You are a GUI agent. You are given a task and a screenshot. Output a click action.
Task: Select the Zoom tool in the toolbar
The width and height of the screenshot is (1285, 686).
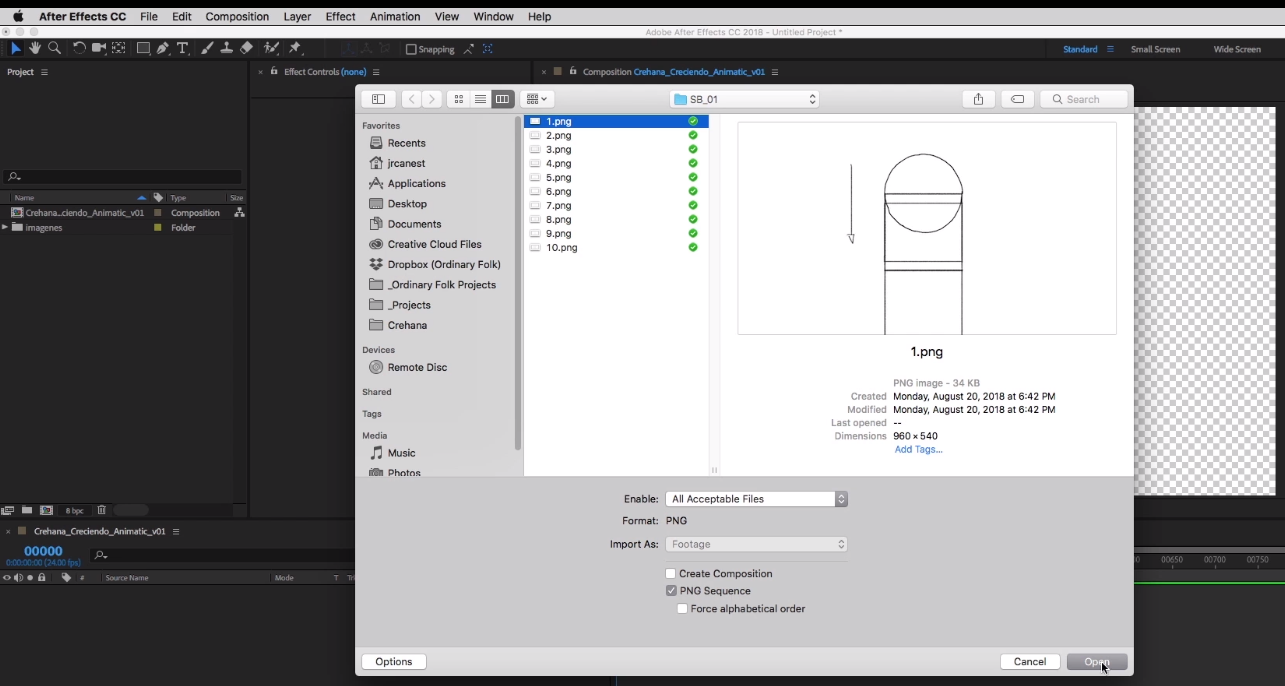55,48
